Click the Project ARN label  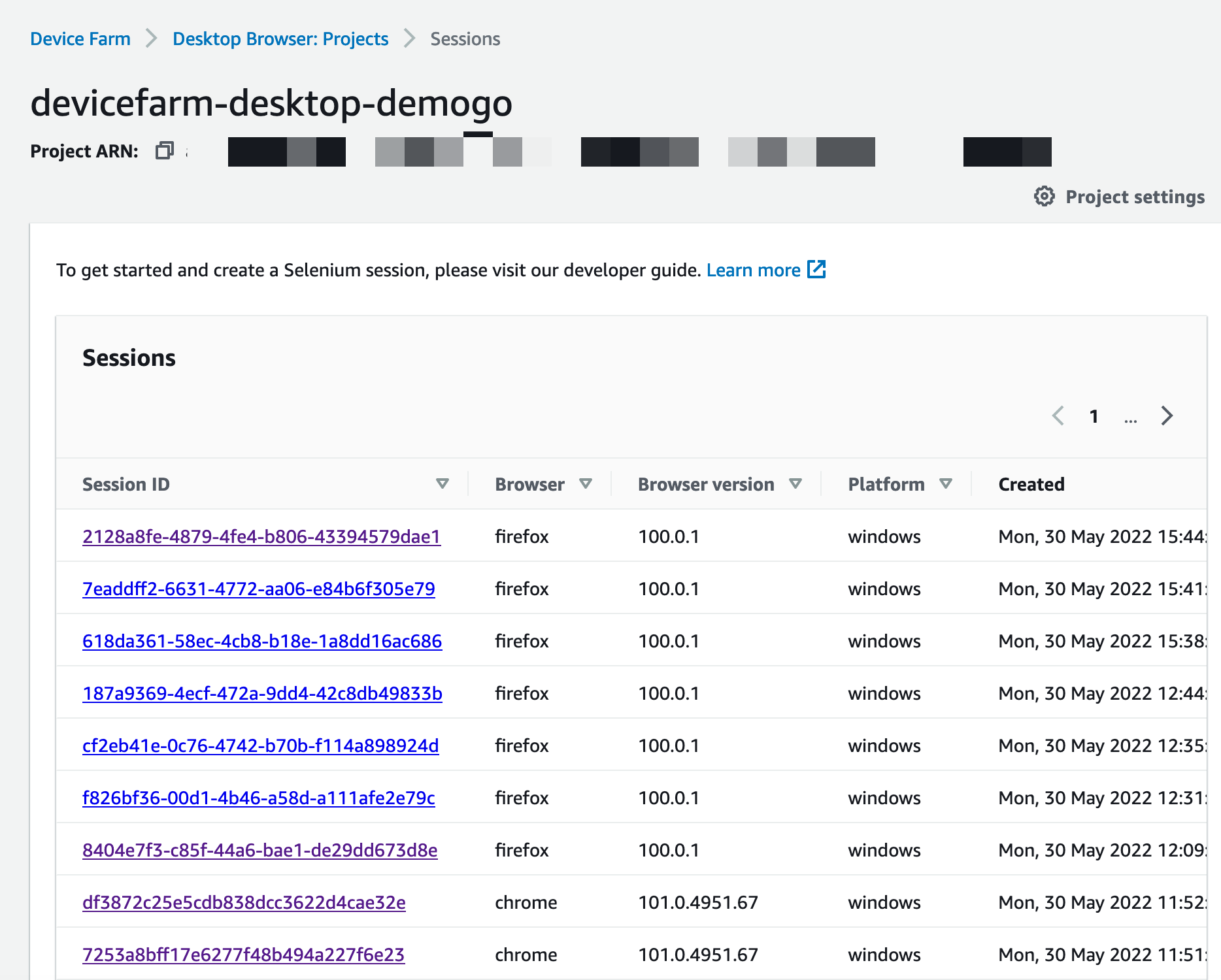[84, 151]
